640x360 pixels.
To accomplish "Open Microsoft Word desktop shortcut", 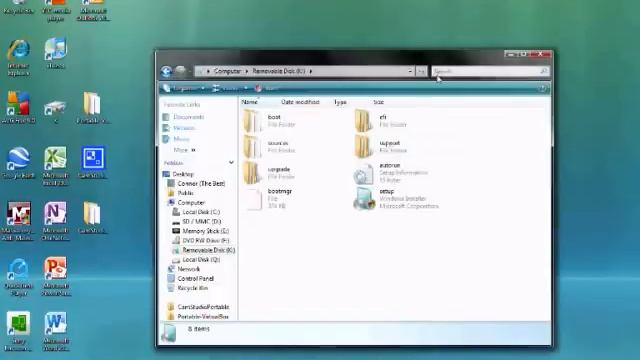I will (56, 331).
